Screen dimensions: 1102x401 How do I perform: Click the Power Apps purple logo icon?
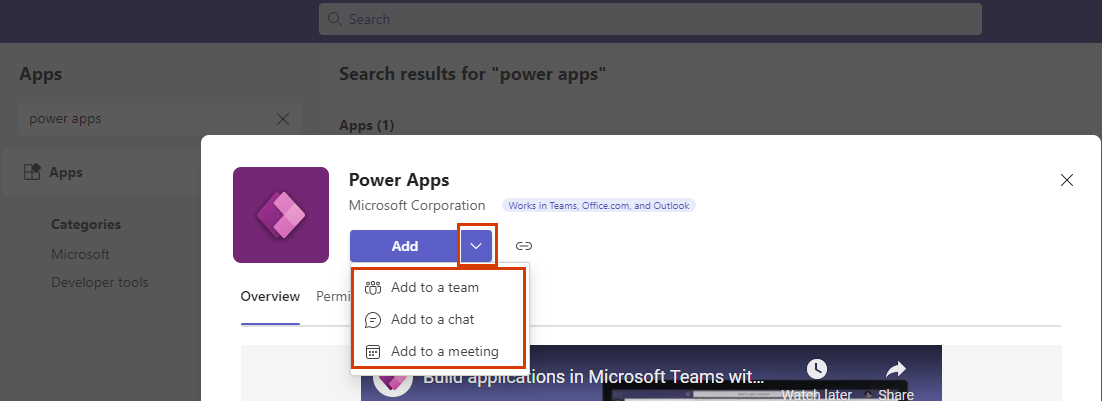point(281,215)
